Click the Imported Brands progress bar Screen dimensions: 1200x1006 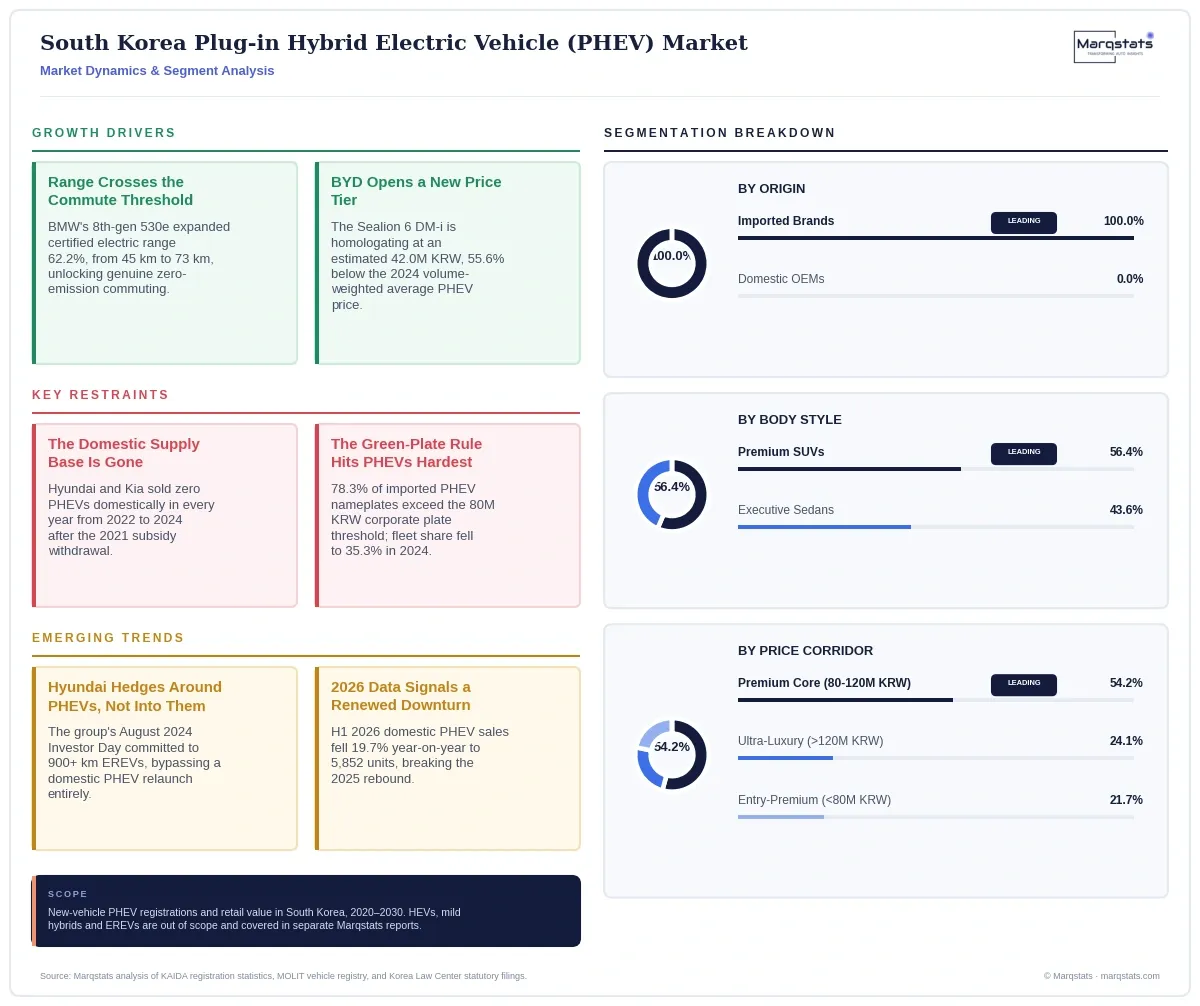coord(936,238)
